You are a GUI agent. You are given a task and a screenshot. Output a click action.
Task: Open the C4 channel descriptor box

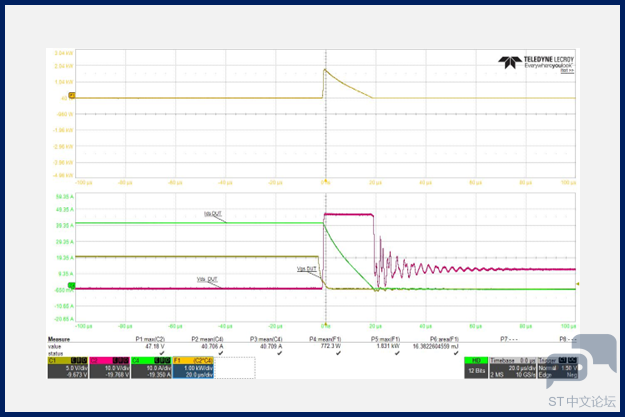151,368
